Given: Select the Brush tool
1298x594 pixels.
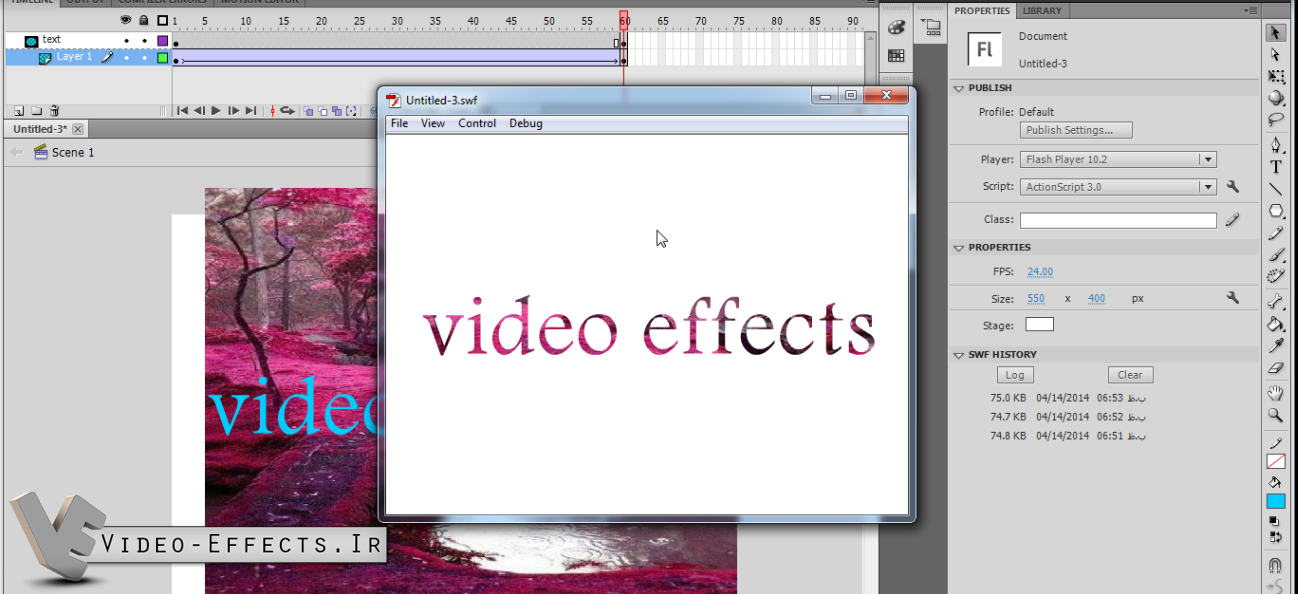Looking at the screenshot, I should [x=1276, y=255].
